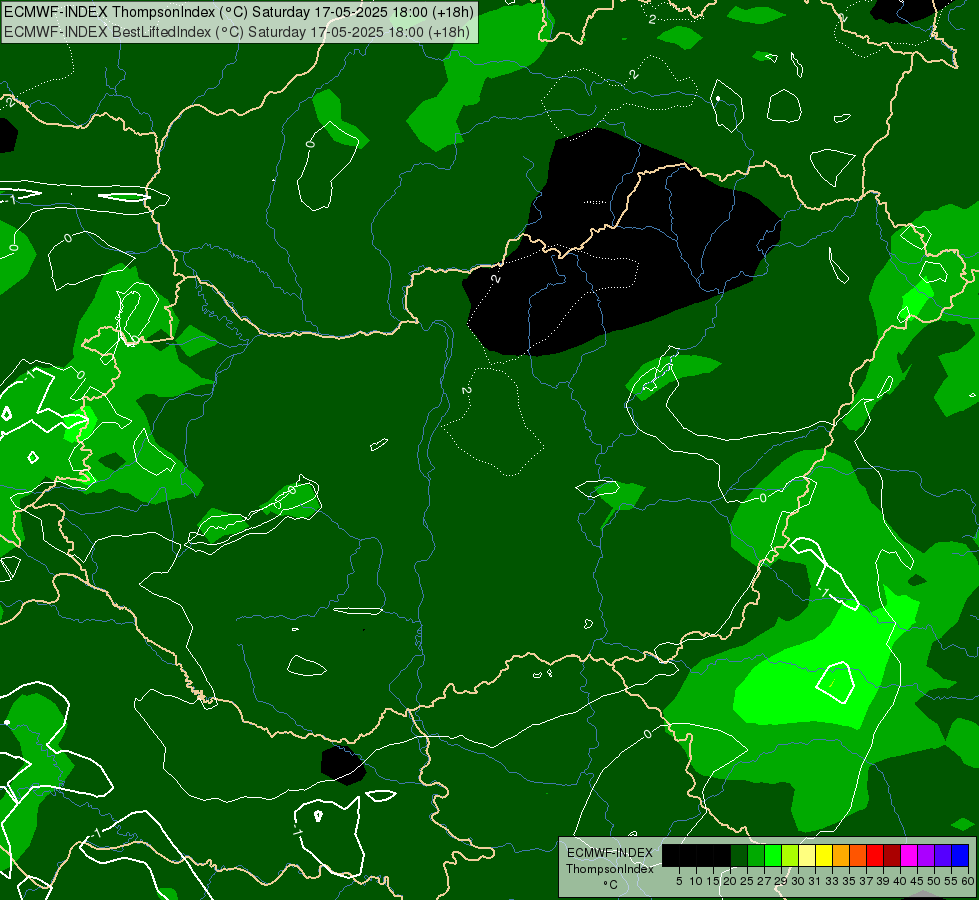Click the legend tick label 37
The image size is (979, 900).
(867, 881)
